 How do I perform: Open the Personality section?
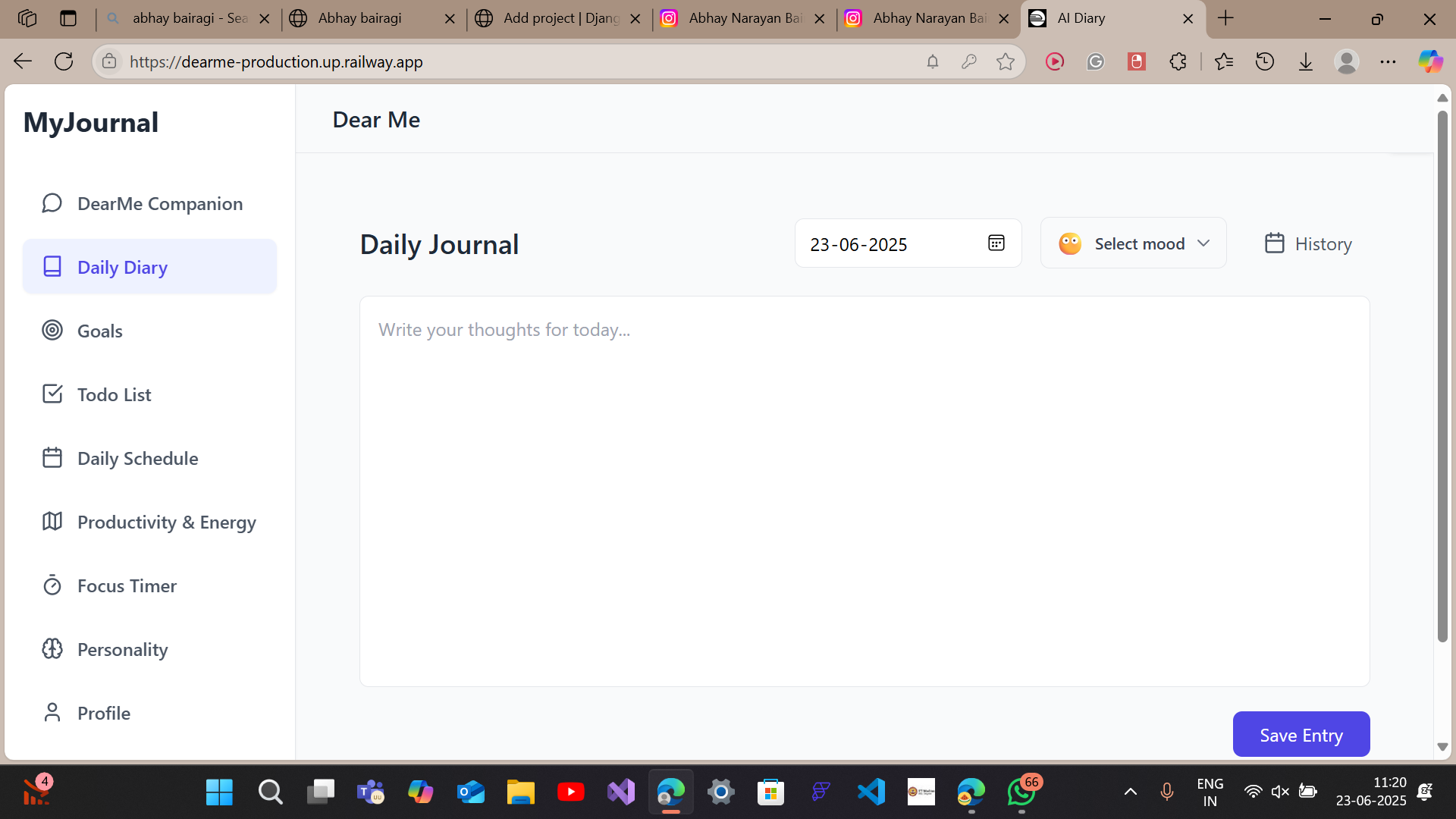(x=149, y=649)
